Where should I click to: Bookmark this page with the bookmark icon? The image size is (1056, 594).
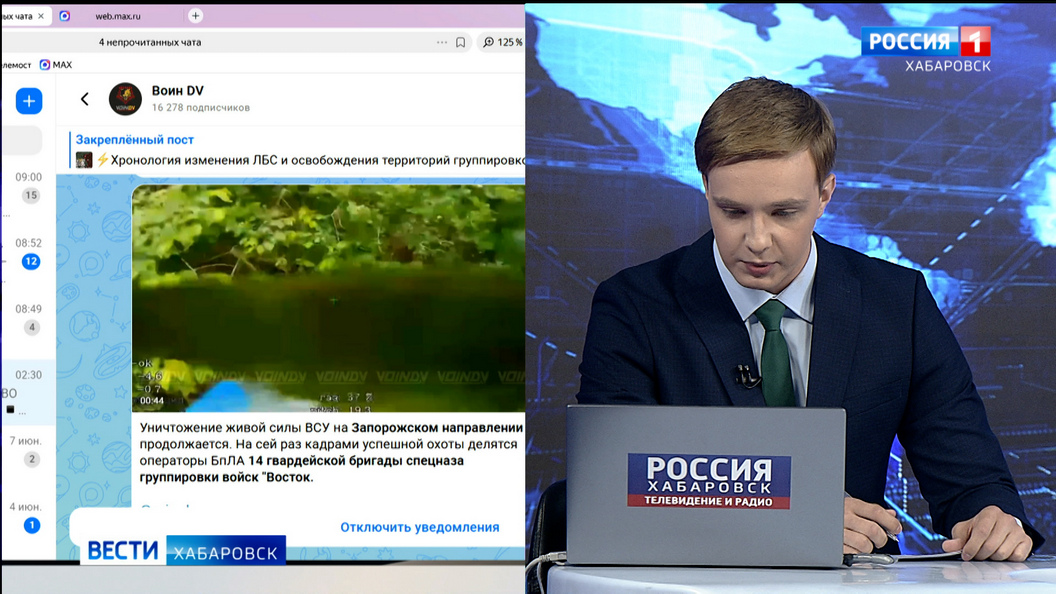click(x=461, y=42)
